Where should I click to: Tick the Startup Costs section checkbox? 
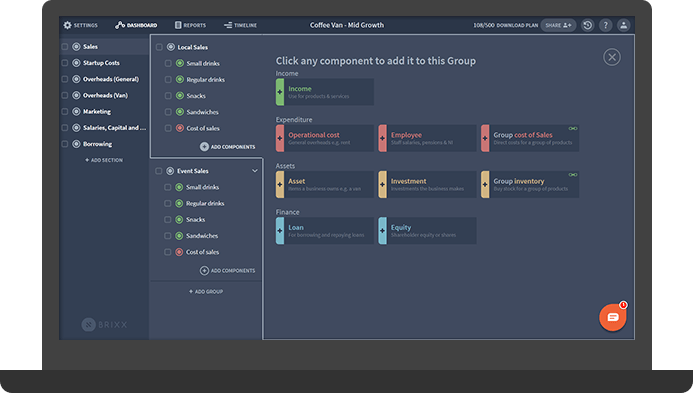point(65,63)
